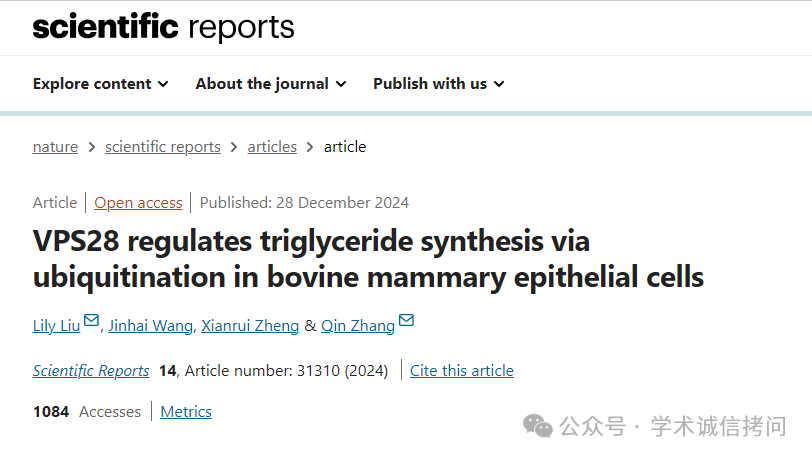Click the email envelope icon beside Lily Liu
Image resolution: width=812 pixels, height=458 pixels.
[x=91, y=321]
